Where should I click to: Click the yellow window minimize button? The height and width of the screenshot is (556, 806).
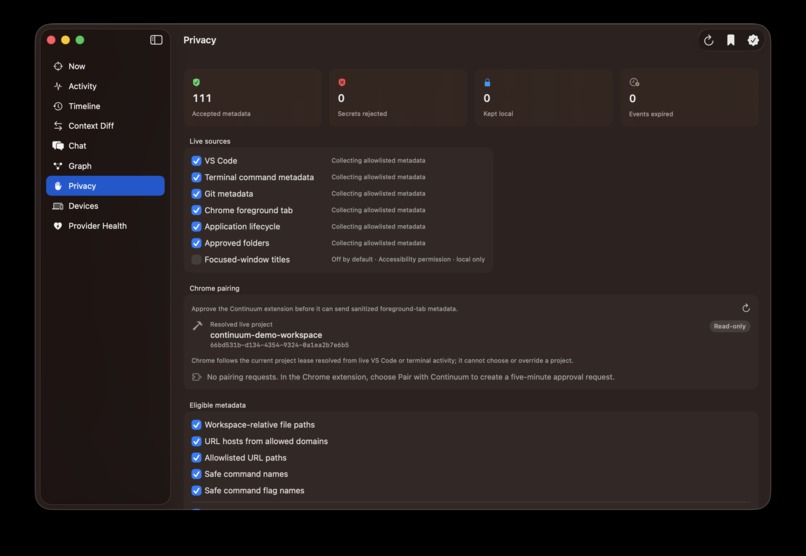[x=65, y=40]
